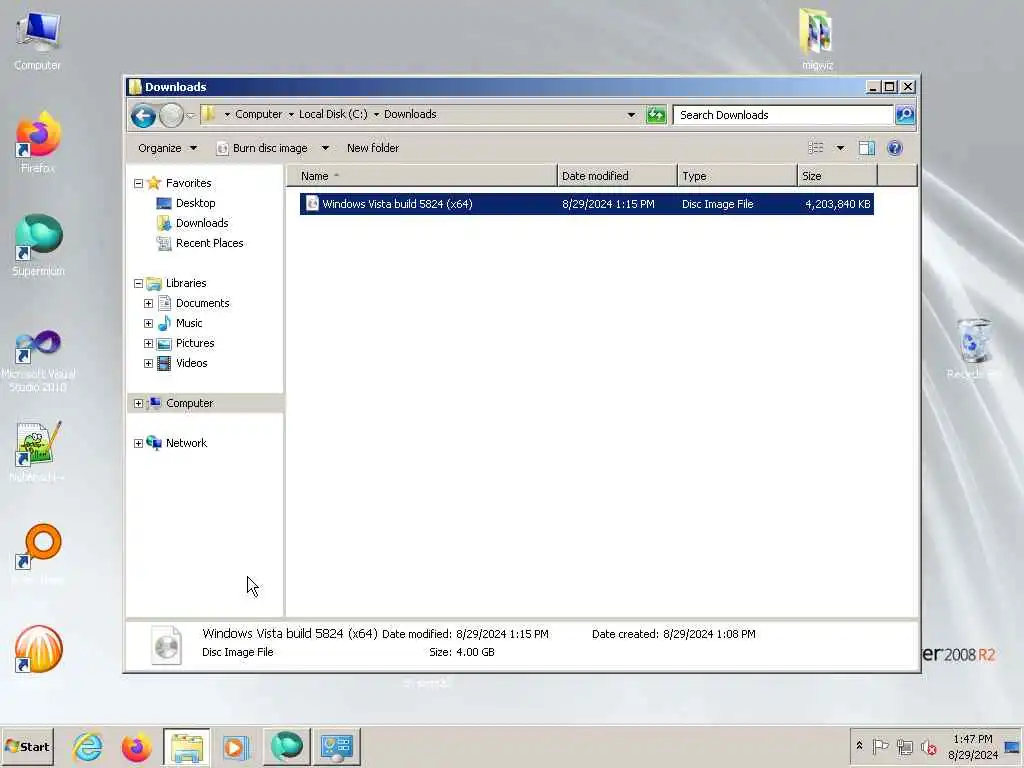Expand the Videos library node
Viewport: 1024px width, 768px height.
click(148, 364)
